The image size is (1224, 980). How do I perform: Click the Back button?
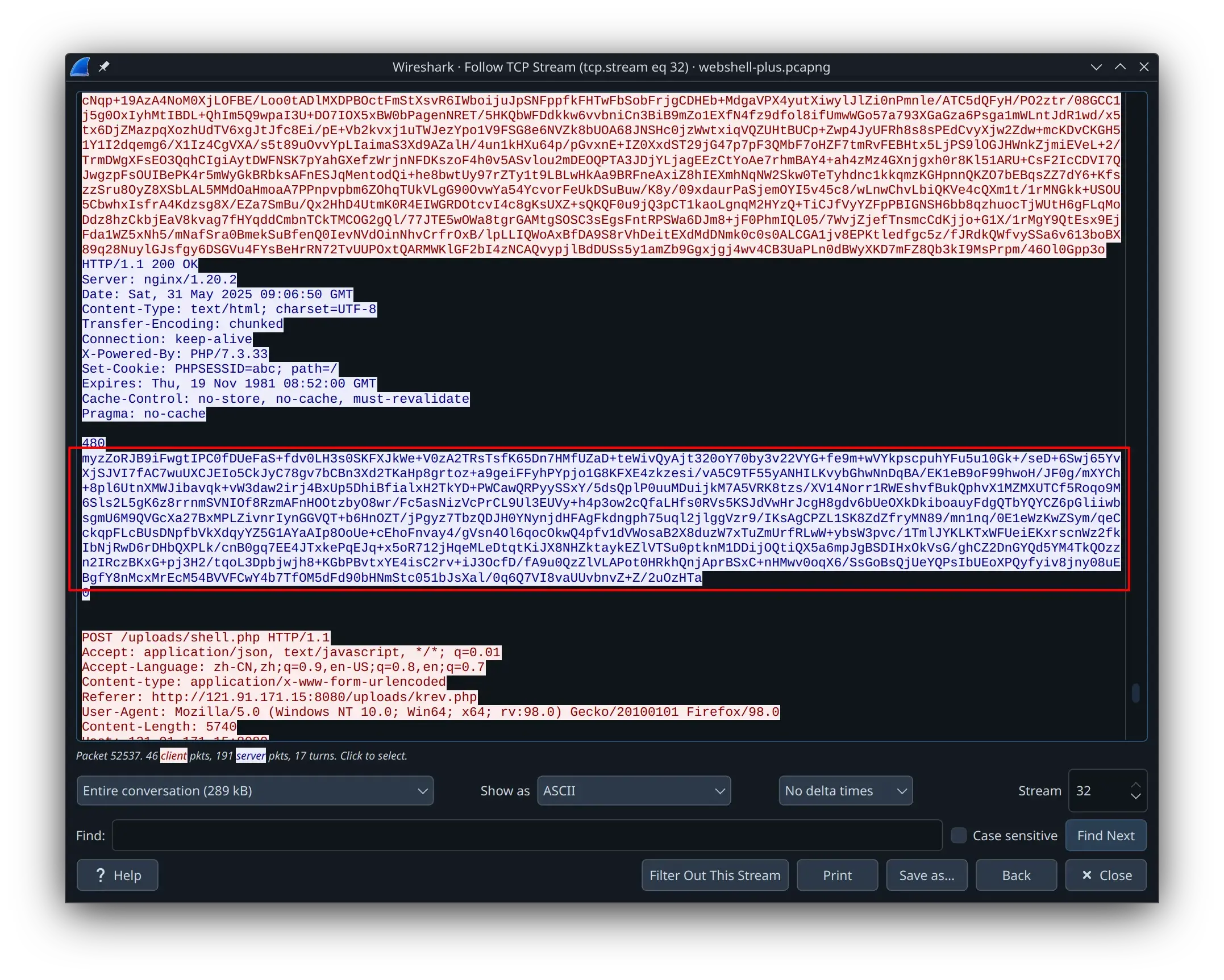(x=1016, y=875)
